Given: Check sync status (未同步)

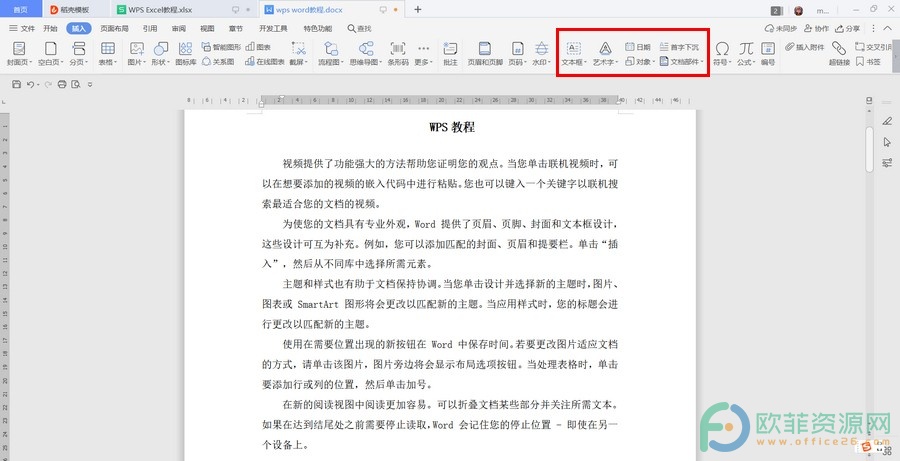Looking at the screenshot, I should [781, 28].
